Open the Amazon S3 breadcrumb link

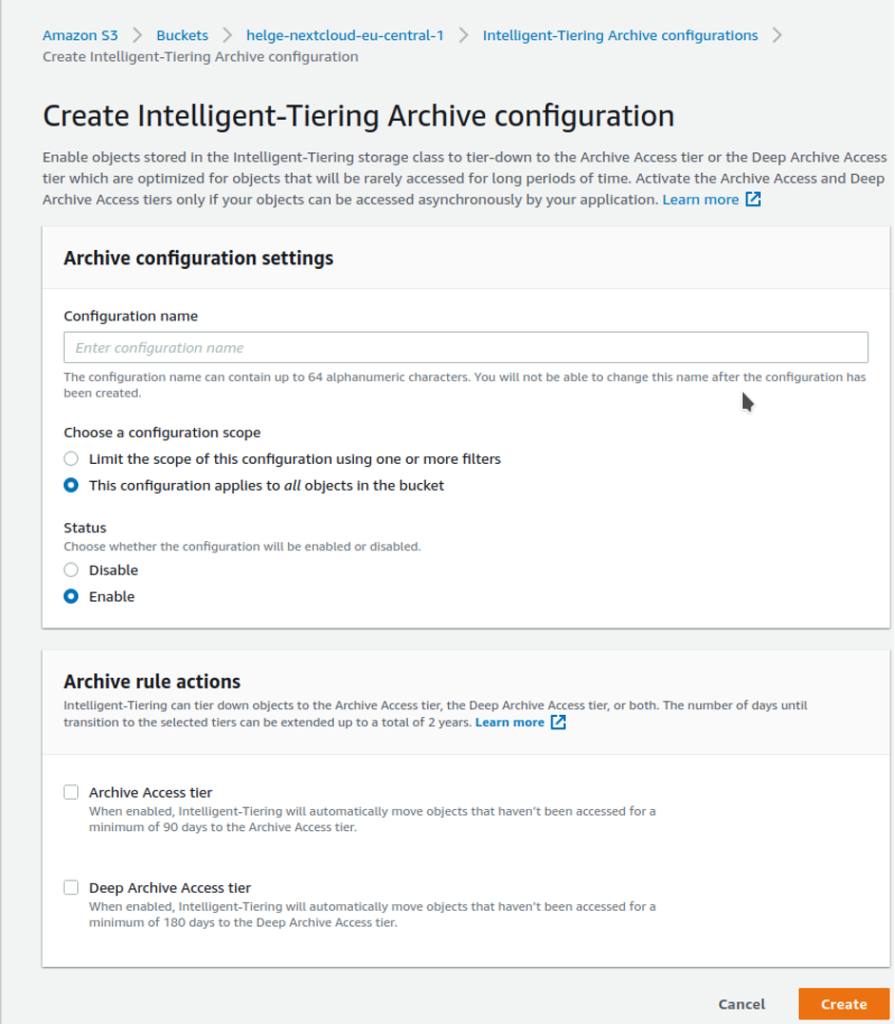coord(80,35)
